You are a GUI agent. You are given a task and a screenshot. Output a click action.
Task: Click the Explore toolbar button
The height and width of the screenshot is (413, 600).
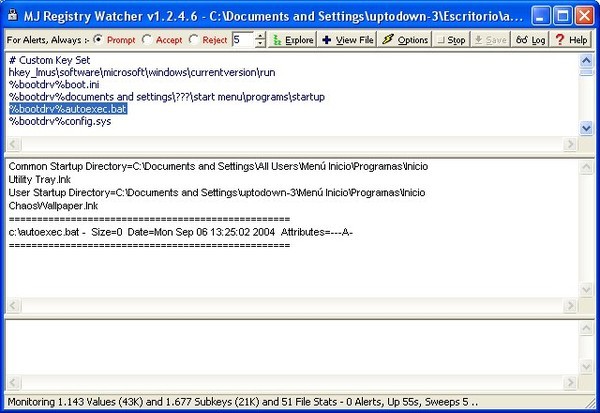[x=292, y=40]
